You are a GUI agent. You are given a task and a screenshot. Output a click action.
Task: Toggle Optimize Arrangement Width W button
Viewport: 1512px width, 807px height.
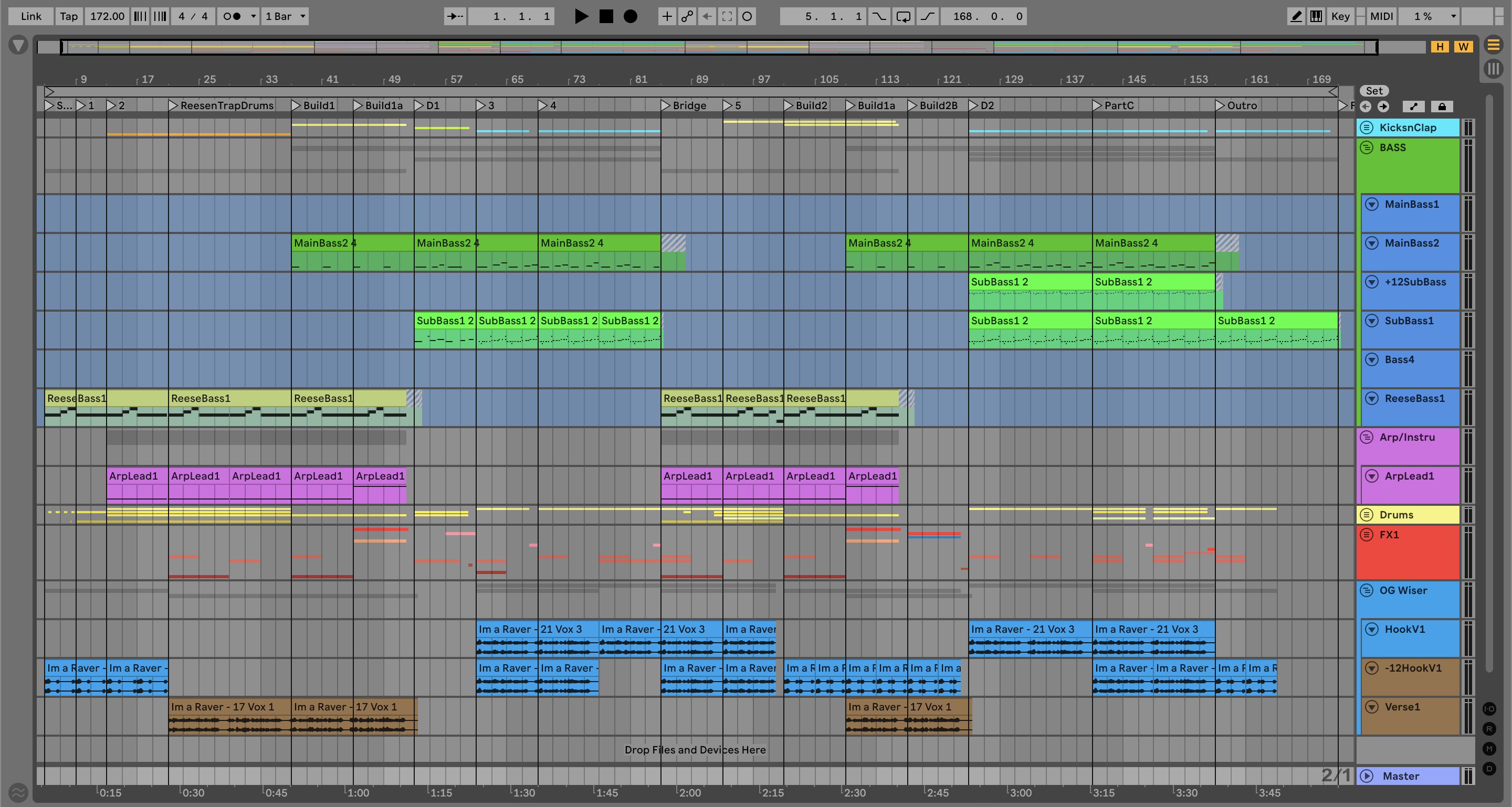click(x=1463, y=47)
